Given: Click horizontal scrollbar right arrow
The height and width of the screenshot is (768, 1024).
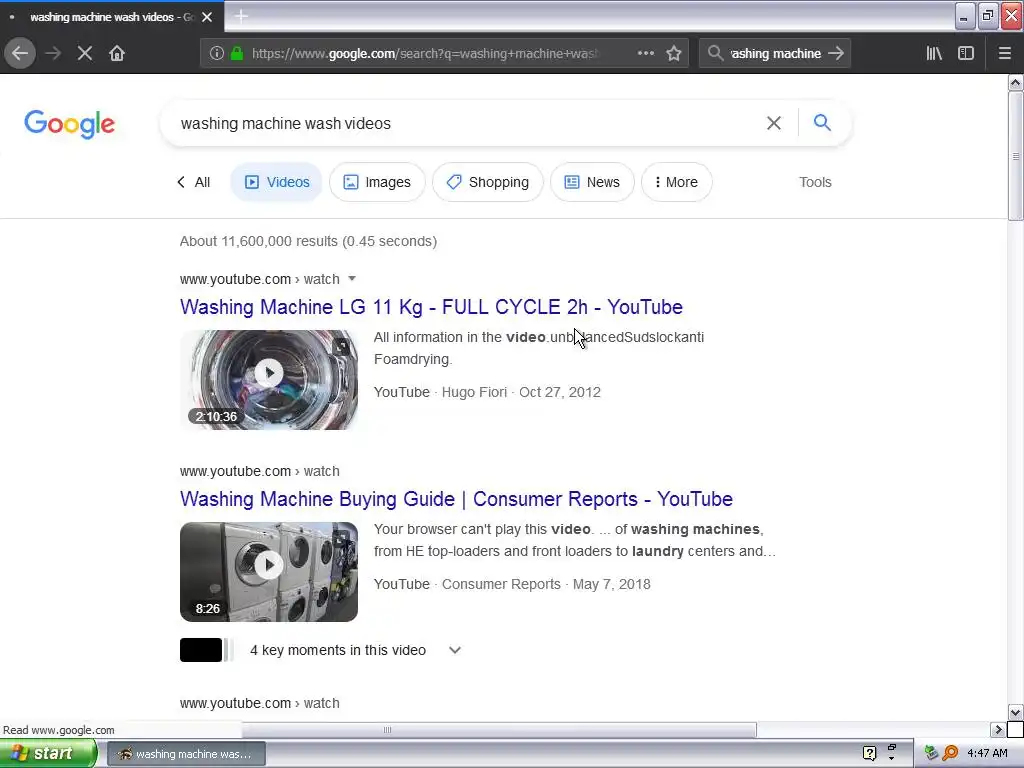Looking at the screenshot, I should coord(998,729).
